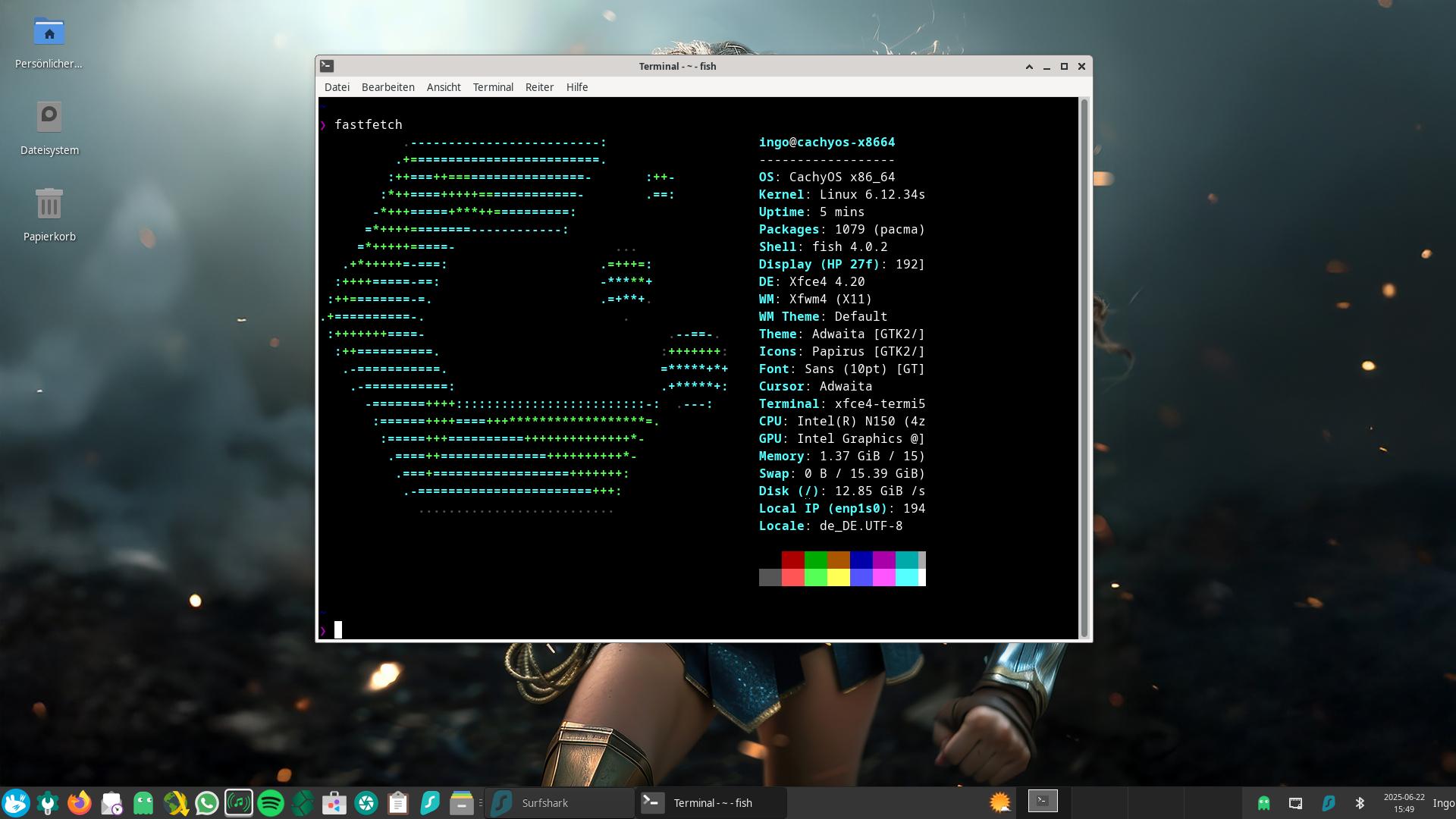Open the Dateisystem desktop icon
Screen dimensions: 1456x819
coord(49,119)
